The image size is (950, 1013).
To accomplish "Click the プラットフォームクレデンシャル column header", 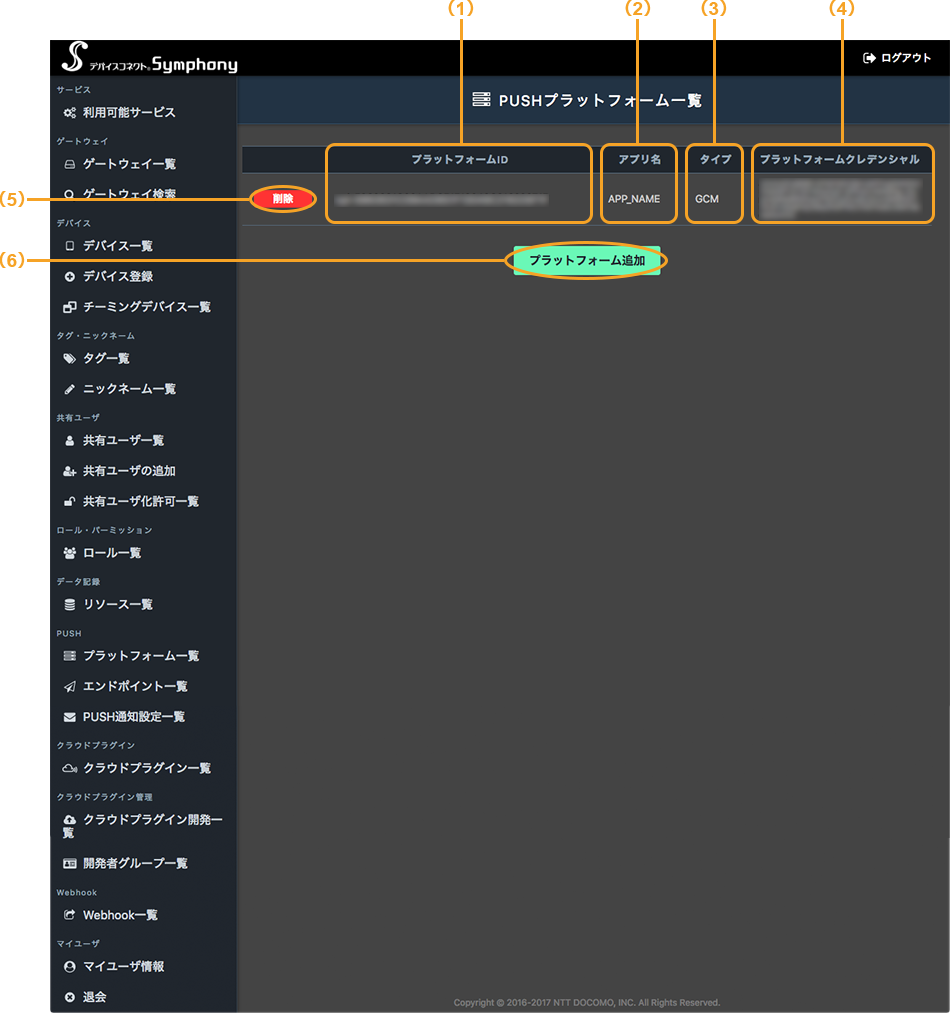I will click(x=839, y=160).
